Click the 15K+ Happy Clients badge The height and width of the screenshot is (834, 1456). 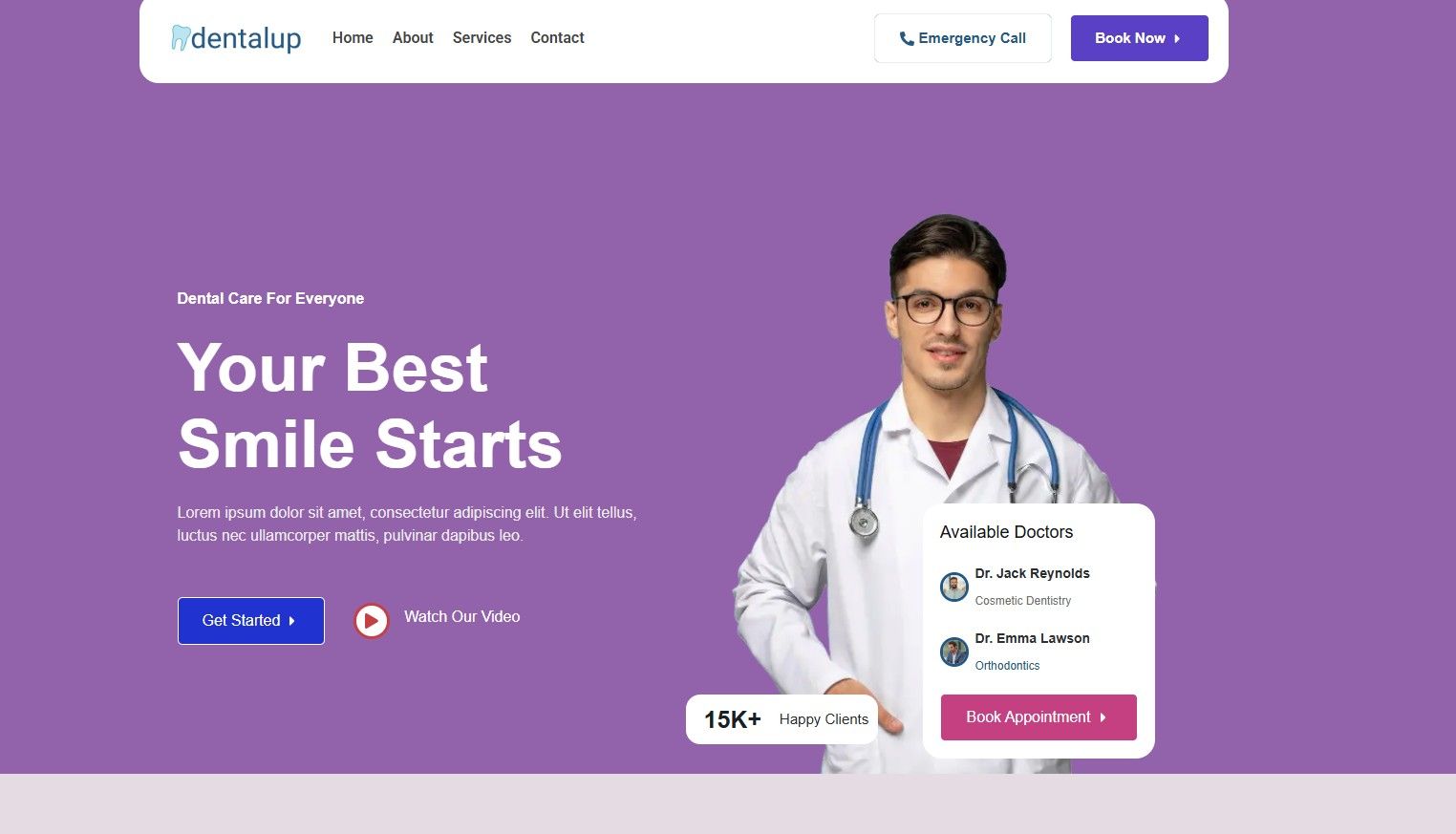pos(782,719)
